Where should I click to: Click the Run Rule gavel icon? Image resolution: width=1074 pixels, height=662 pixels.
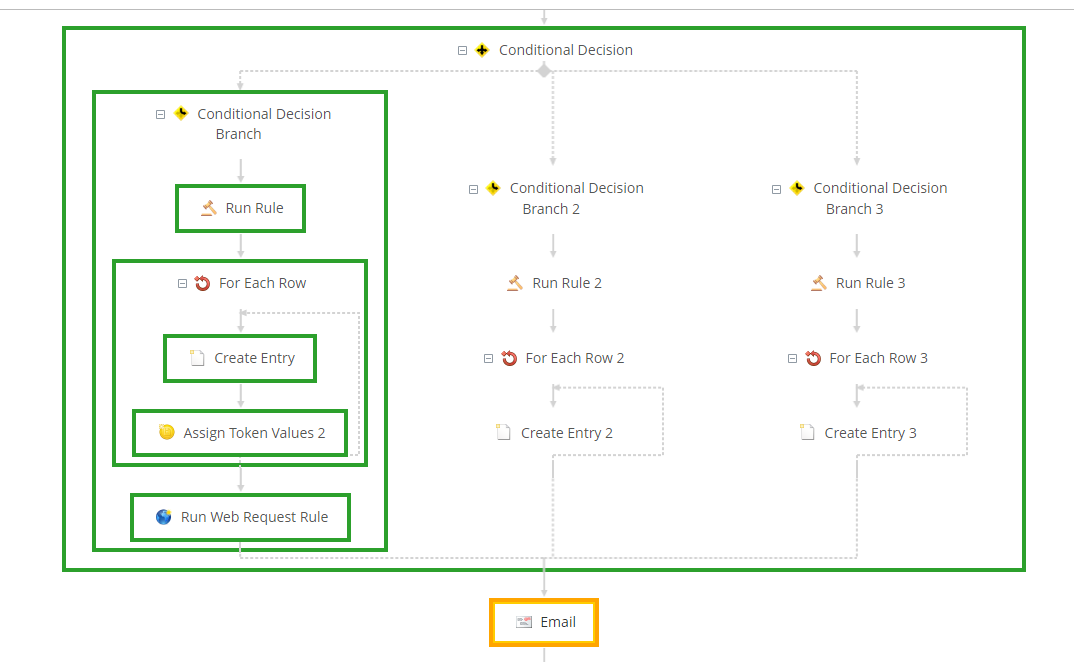209,208
